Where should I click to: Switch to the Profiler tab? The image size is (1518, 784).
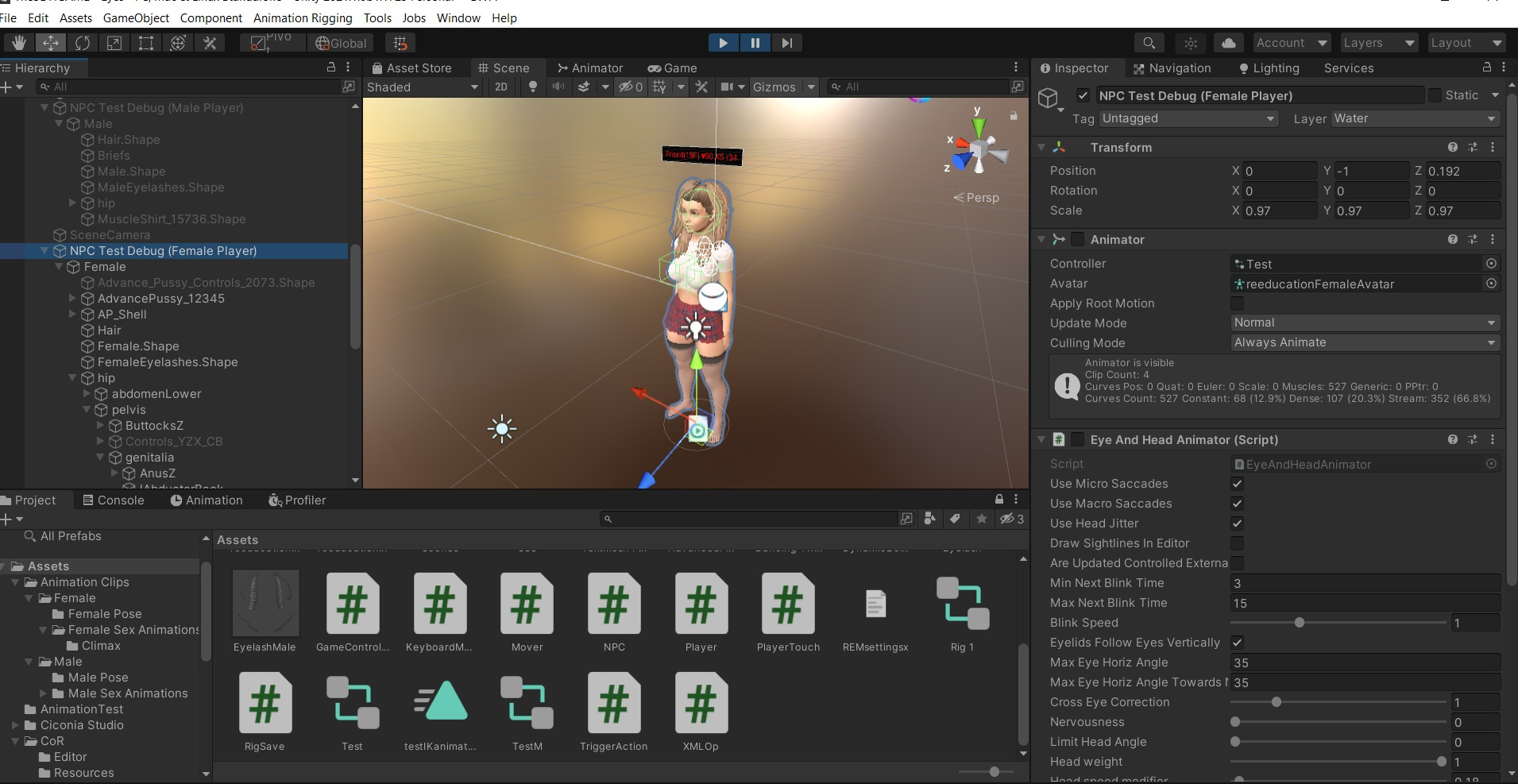(297, 500)
